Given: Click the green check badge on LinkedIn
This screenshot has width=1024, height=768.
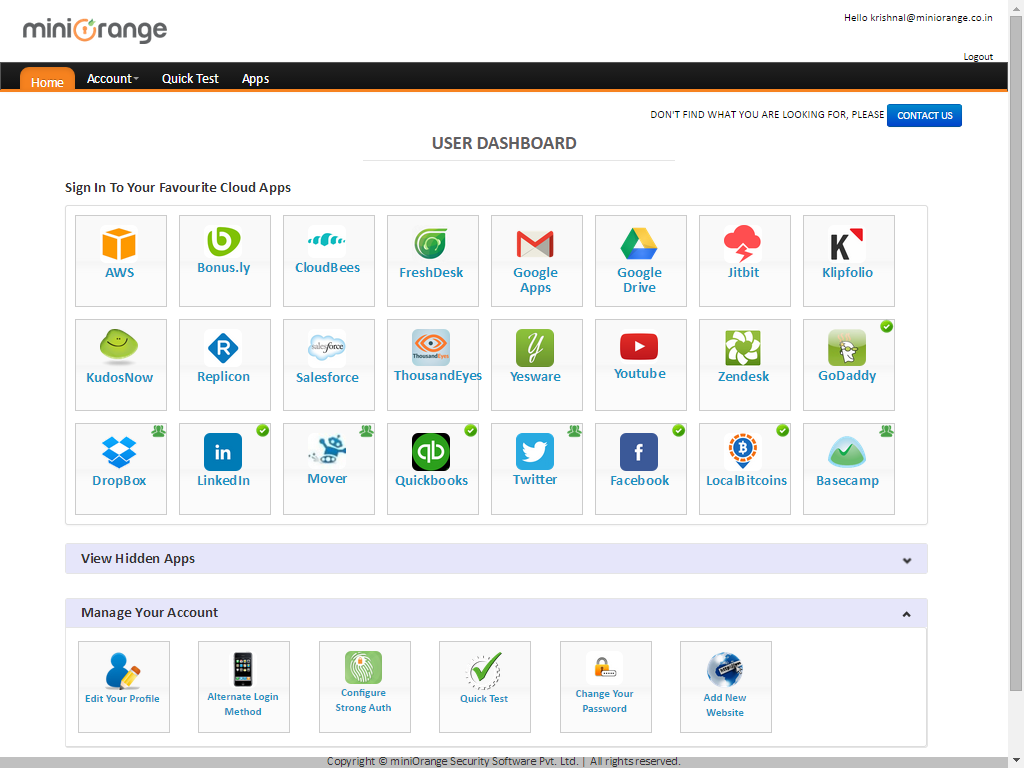Looking at the screenshot, I should [x=262, y=431].
